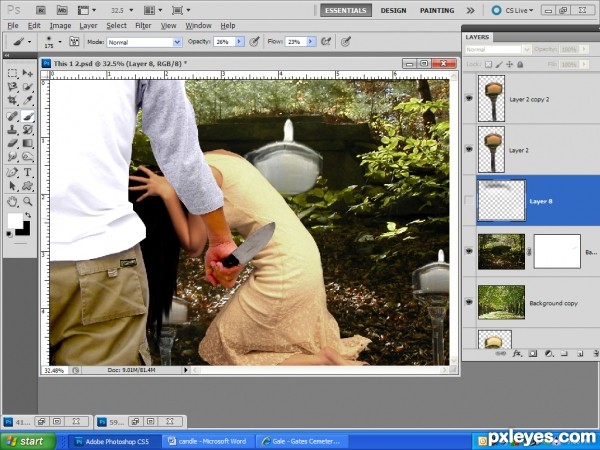This screenshot has height=450, width=600.
Task: Hide Layer 2 visibility eye
Action: (469, 149)
